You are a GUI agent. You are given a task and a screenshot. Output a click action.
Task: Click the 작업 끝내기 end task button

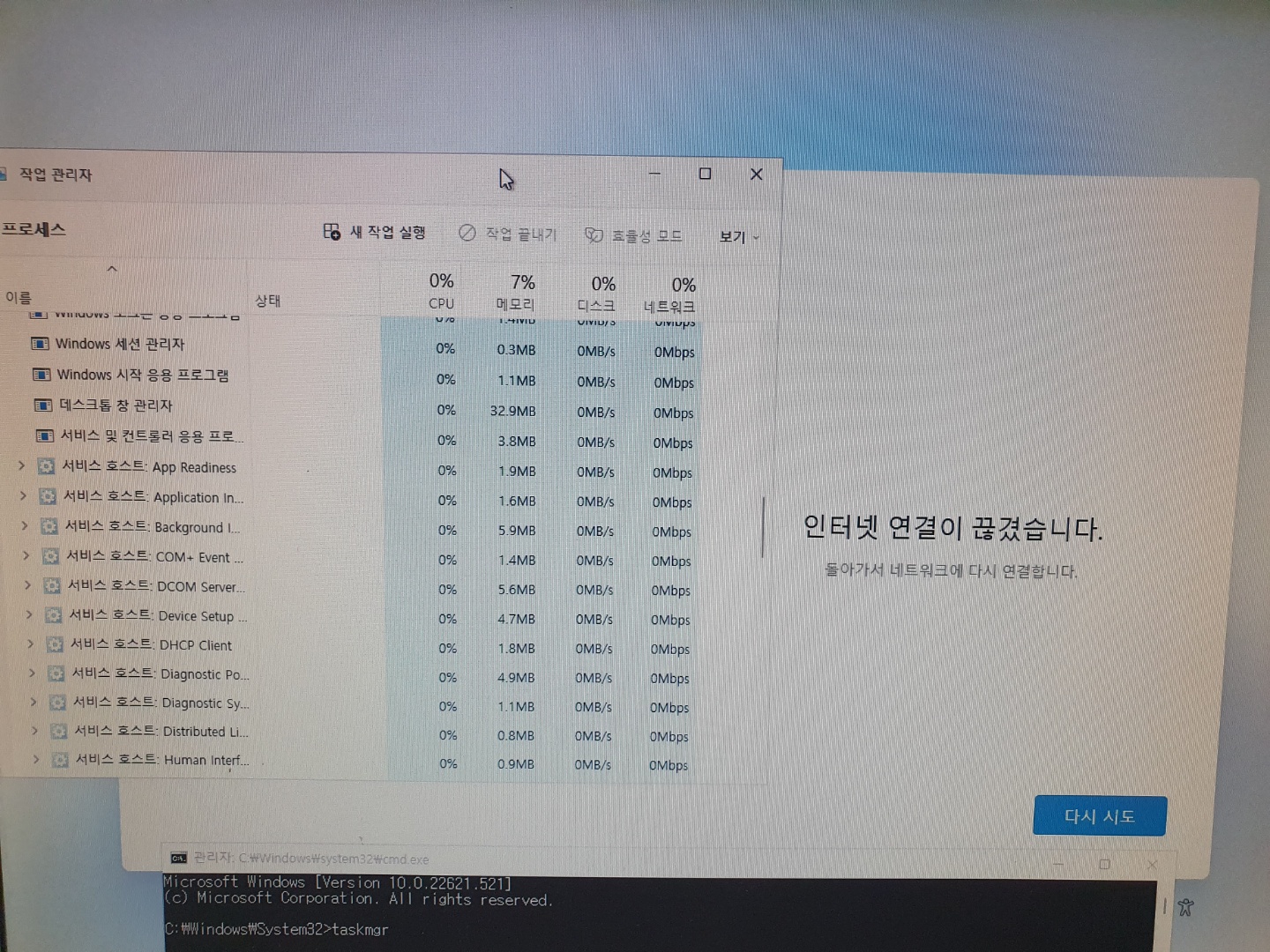(508, 234)
